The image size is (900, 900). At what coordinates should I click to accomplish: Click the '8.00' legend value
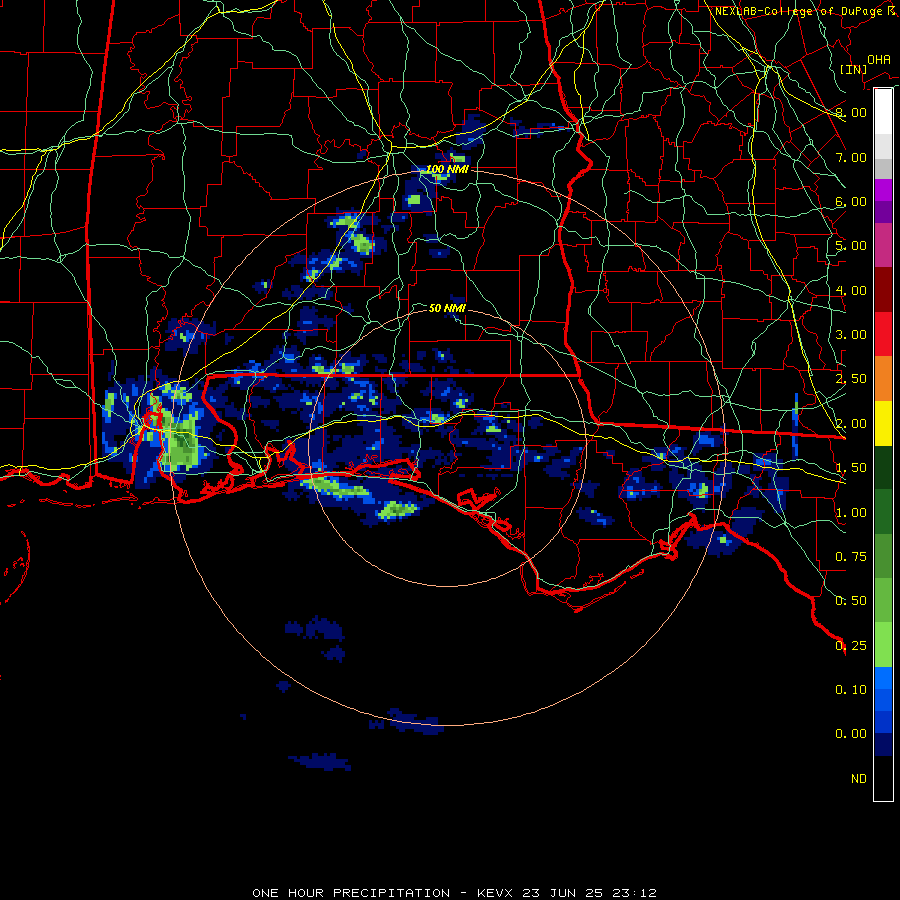[851, 112]
